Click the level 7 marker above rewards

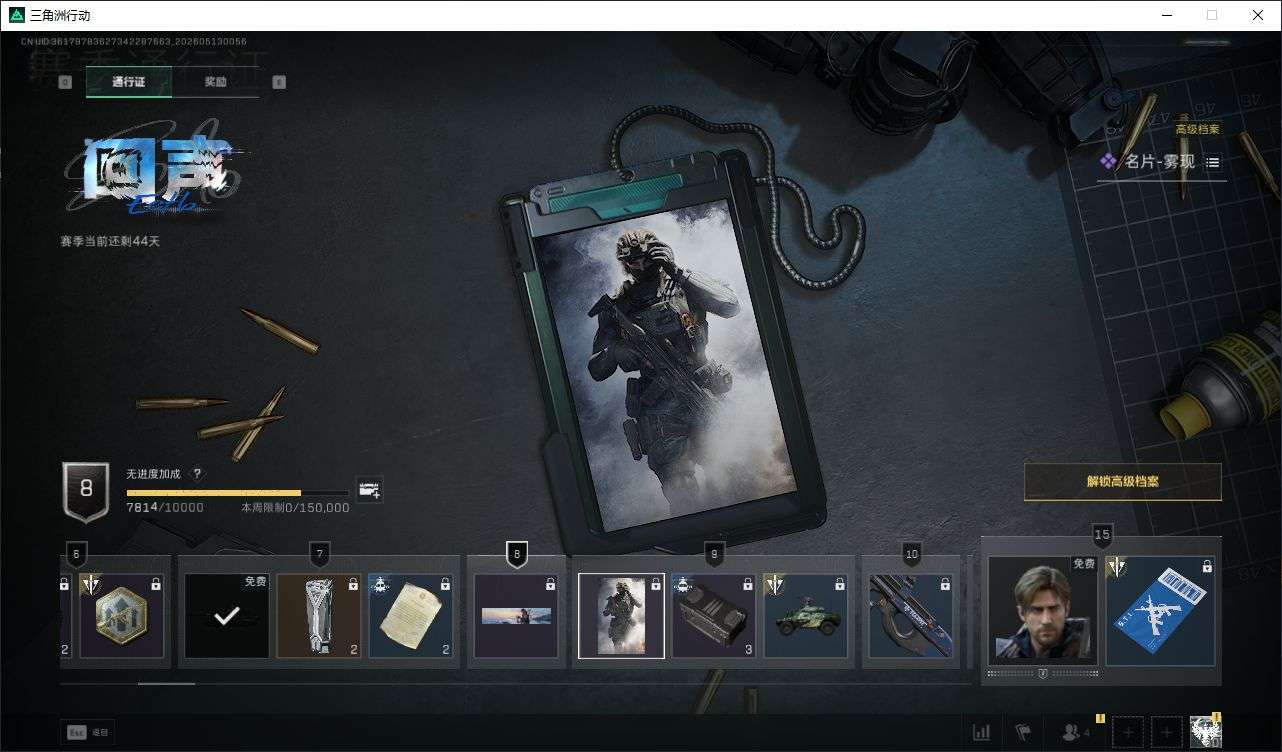point(319,554)
